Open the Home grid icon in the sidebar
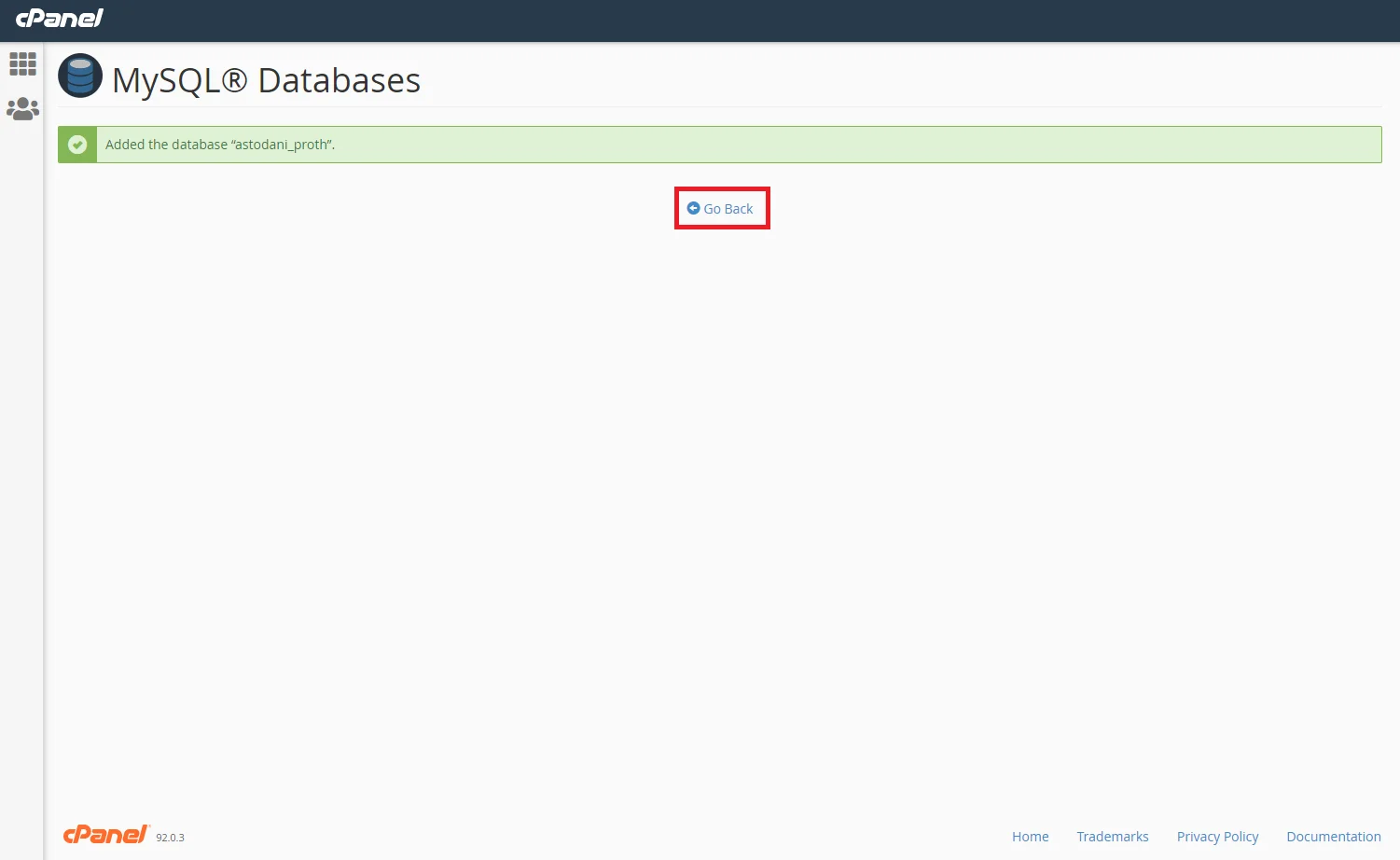 [x=22, y=63]
